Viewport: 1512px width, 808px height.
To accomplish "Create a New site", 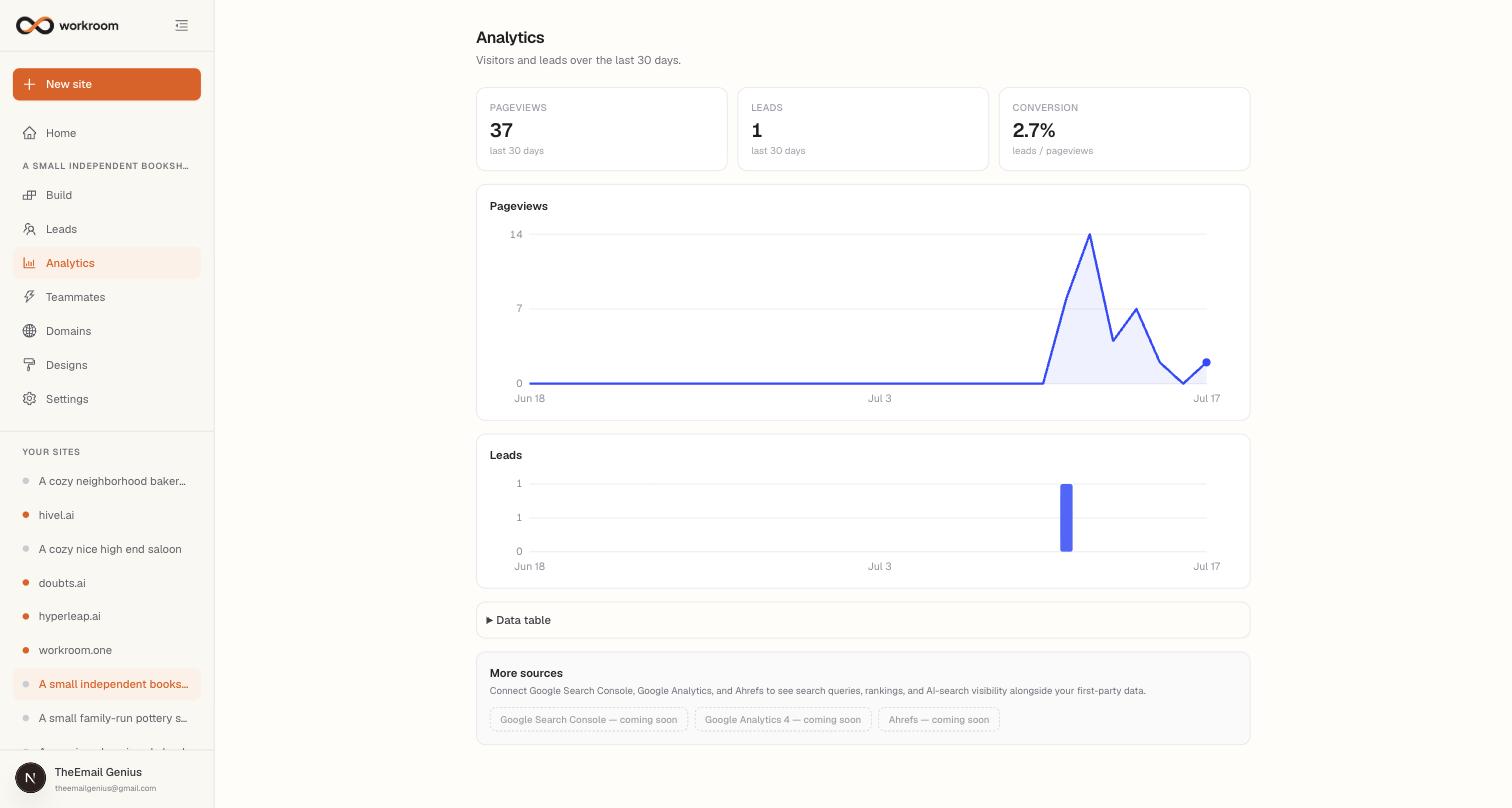I will [107, 84].
